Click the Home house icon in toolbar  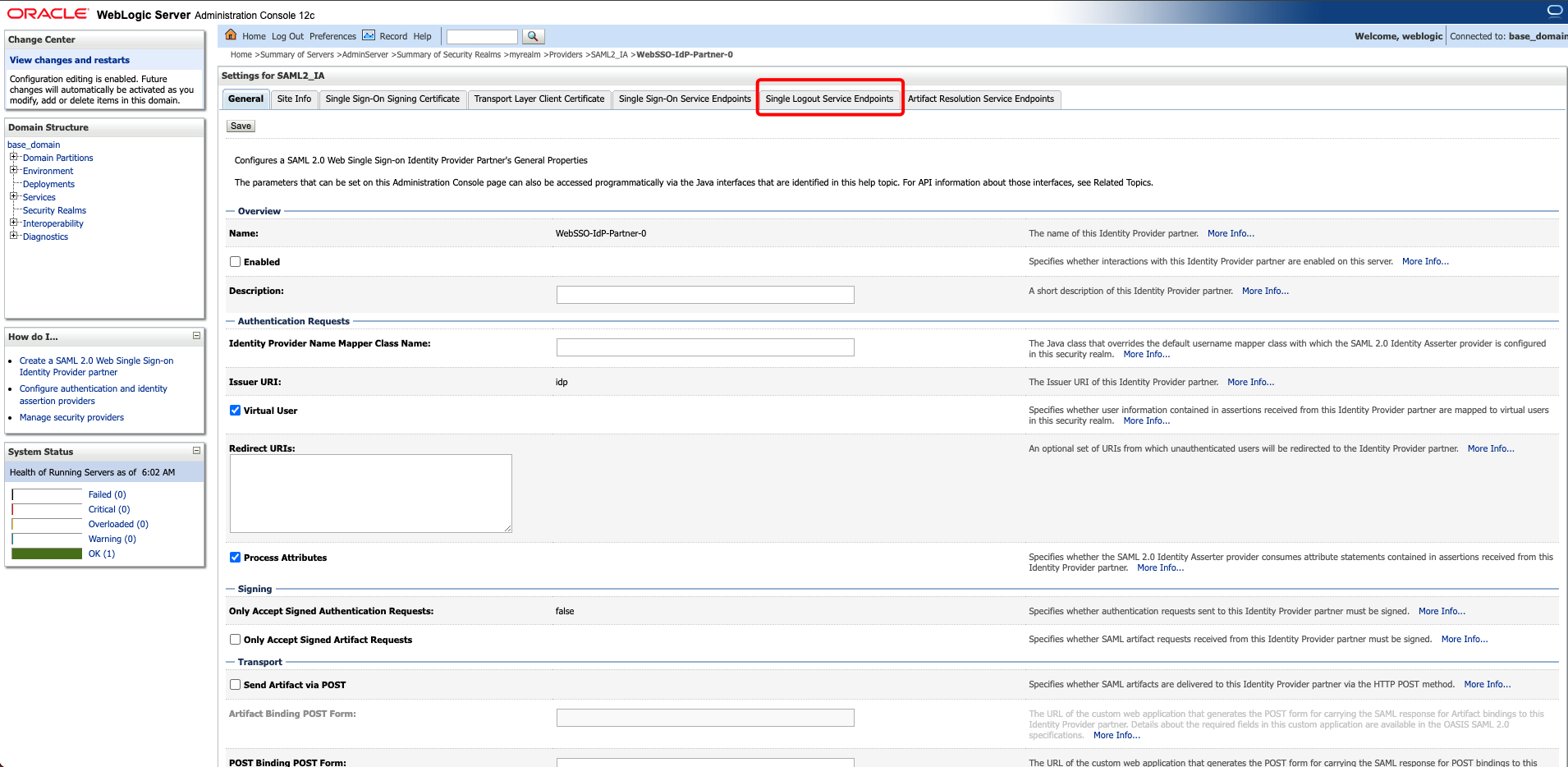pyautogui.click(x=231, y=35)
